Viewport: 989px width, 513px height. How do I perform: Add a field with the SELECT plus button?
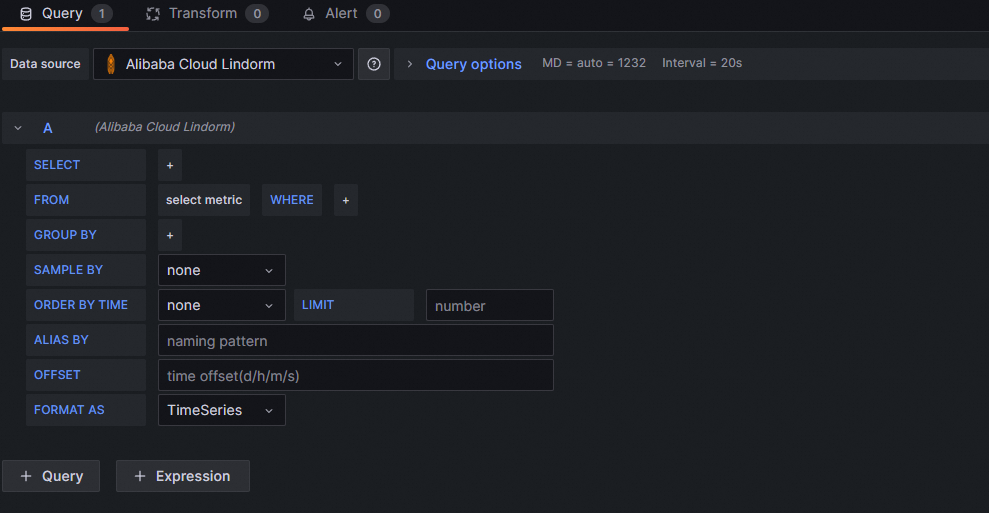pyautogui.click(x=170, y=165)
